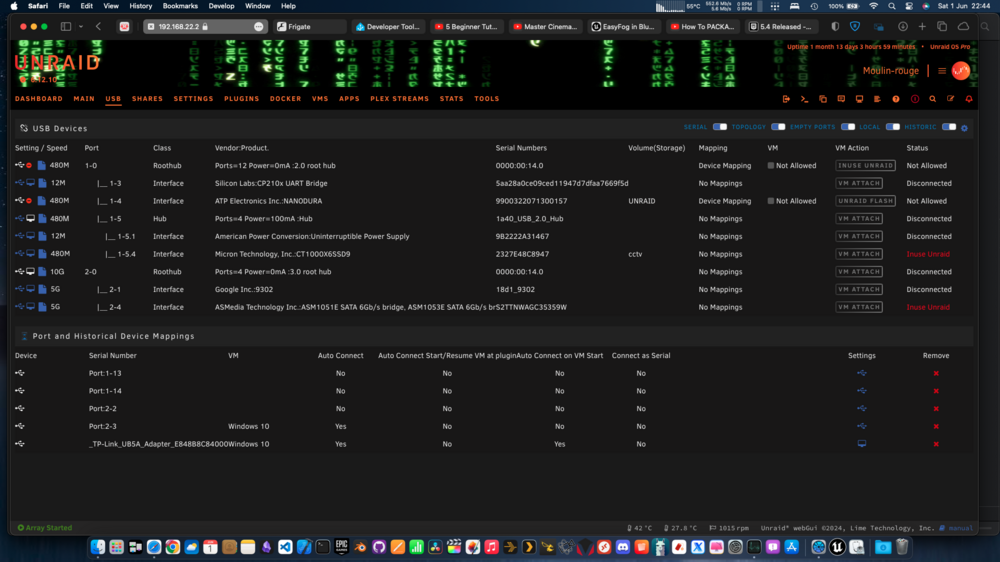Open the red notifications bell
This screenshot has height=562, width=1000.
tap(969, 100)
